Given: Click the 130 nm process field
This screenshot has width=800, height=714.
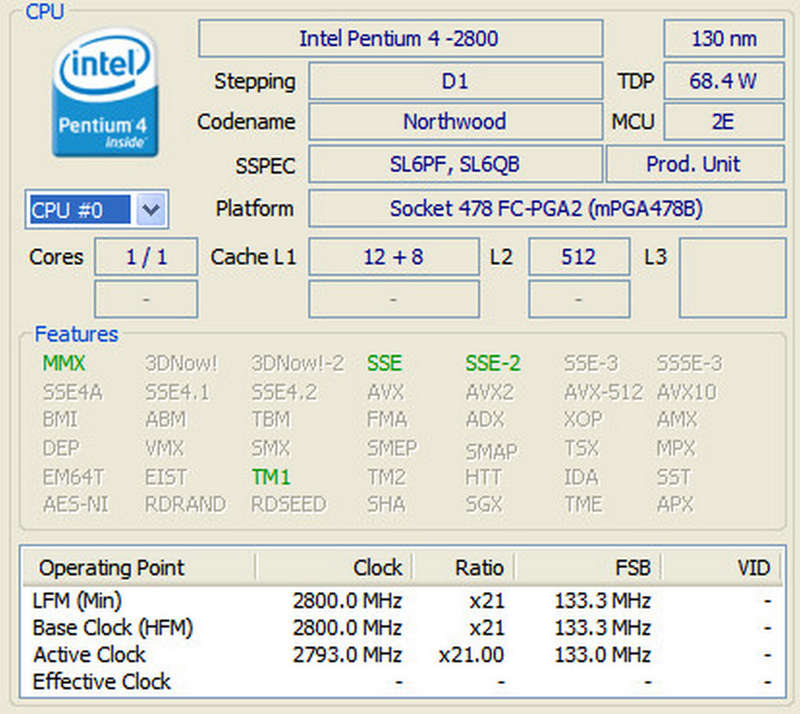Looking at the screenshot, I should pos(723,38).
